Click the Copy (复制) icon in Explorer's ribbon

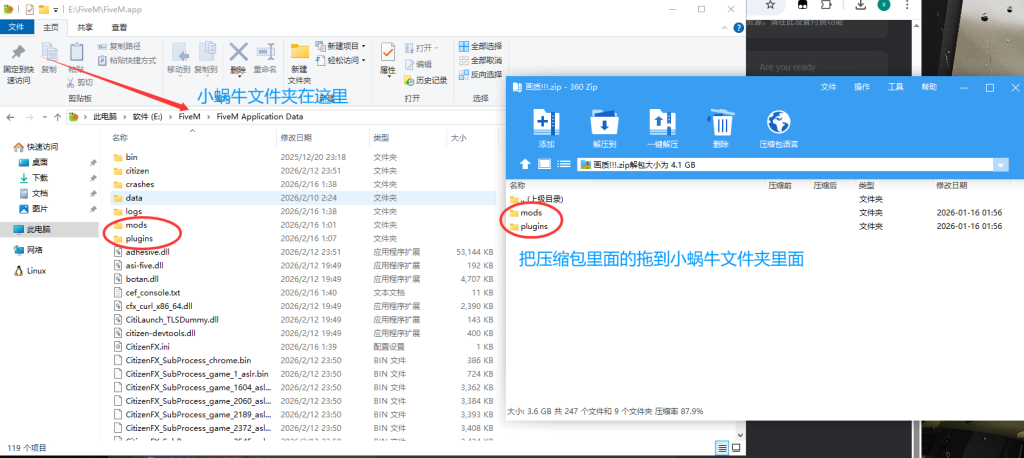click(x=49, y=53)
